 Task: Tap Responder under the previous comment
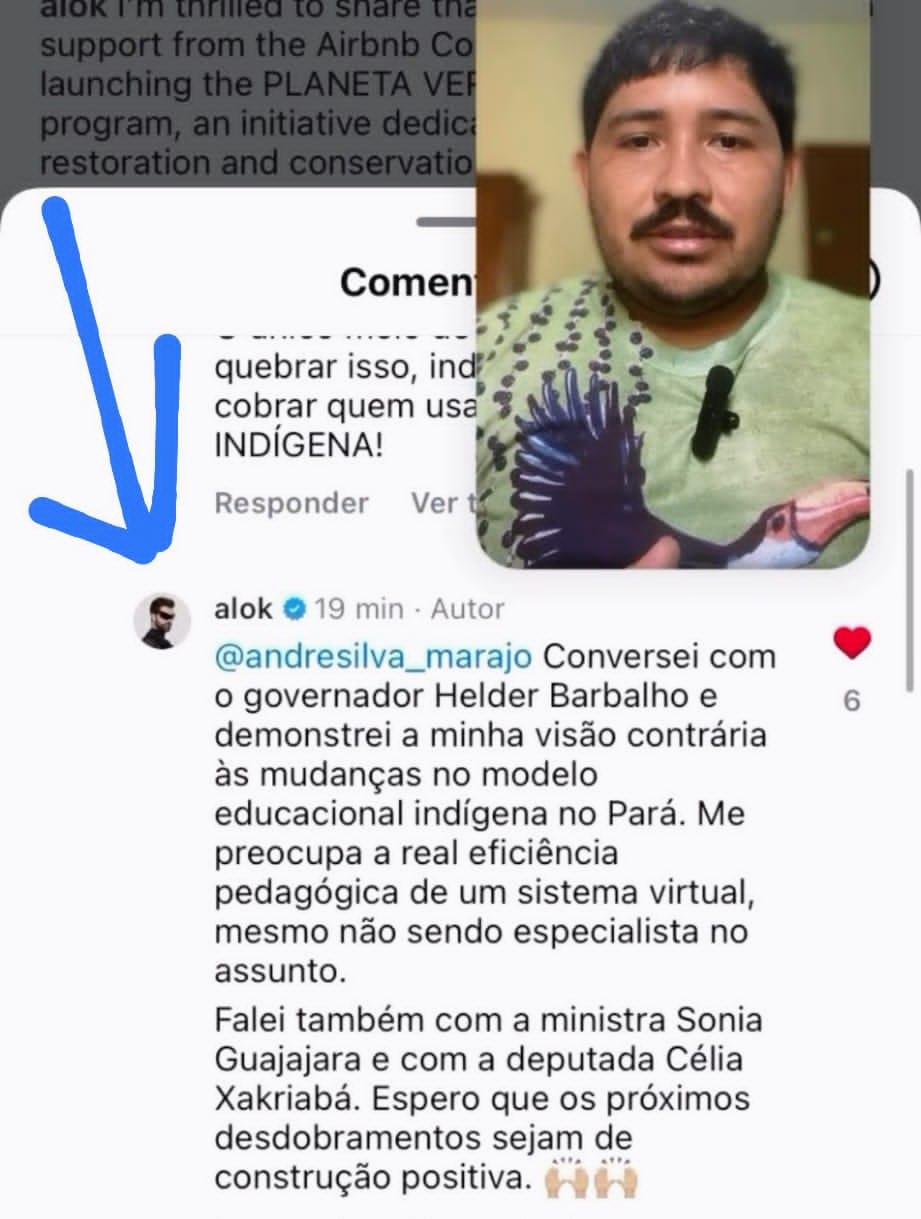point(291,502)
